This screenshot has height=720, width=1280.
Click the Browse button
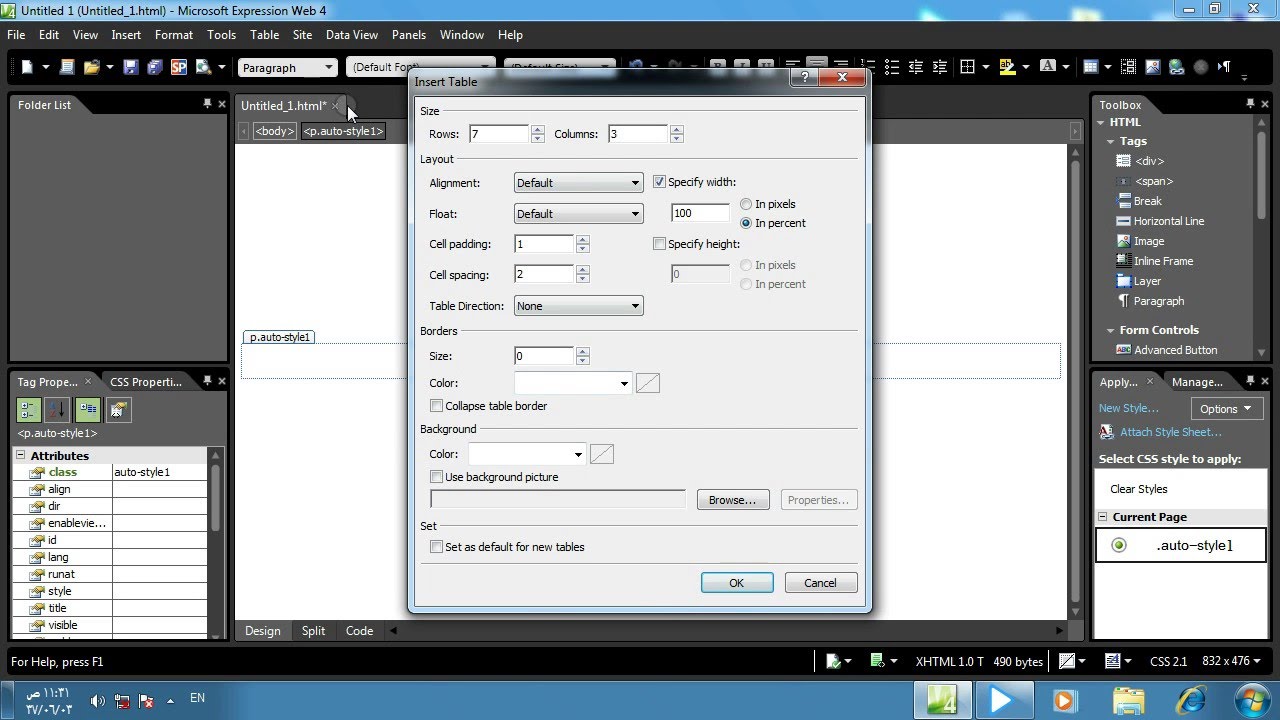pos(733,500)
